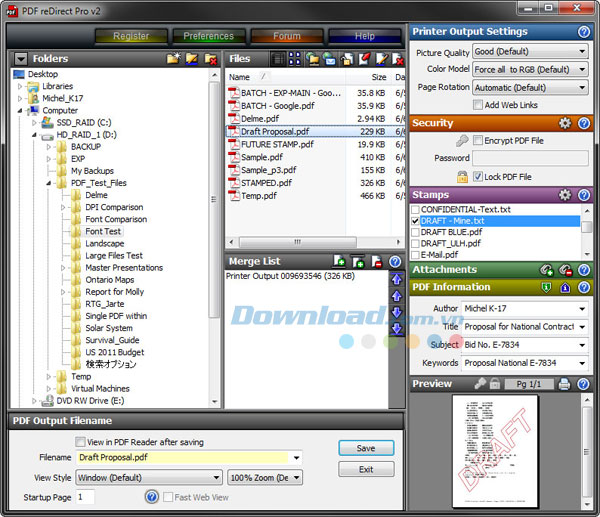Add multiple files icon in Merge List header
The image size is (600, 517).
coord(358,261)
